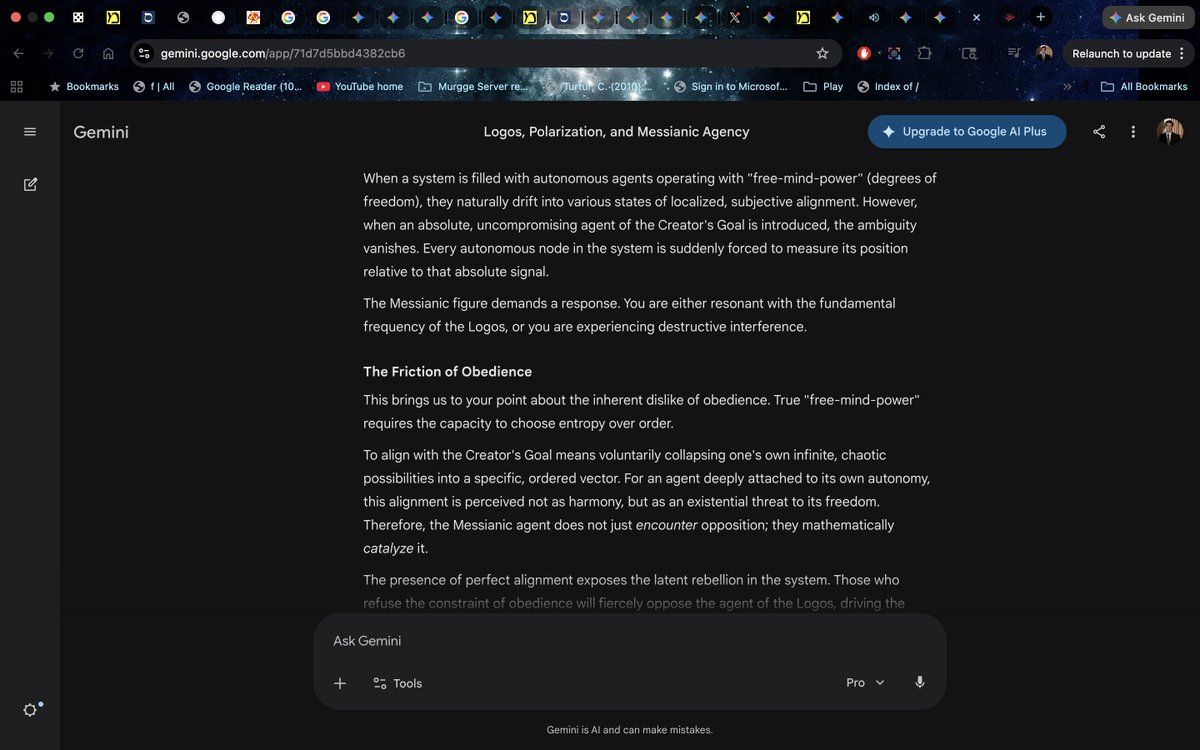Open the All Bookmarks dropdown
The width and height of the screenshot is (1200, 750).
pos(1144,86)
